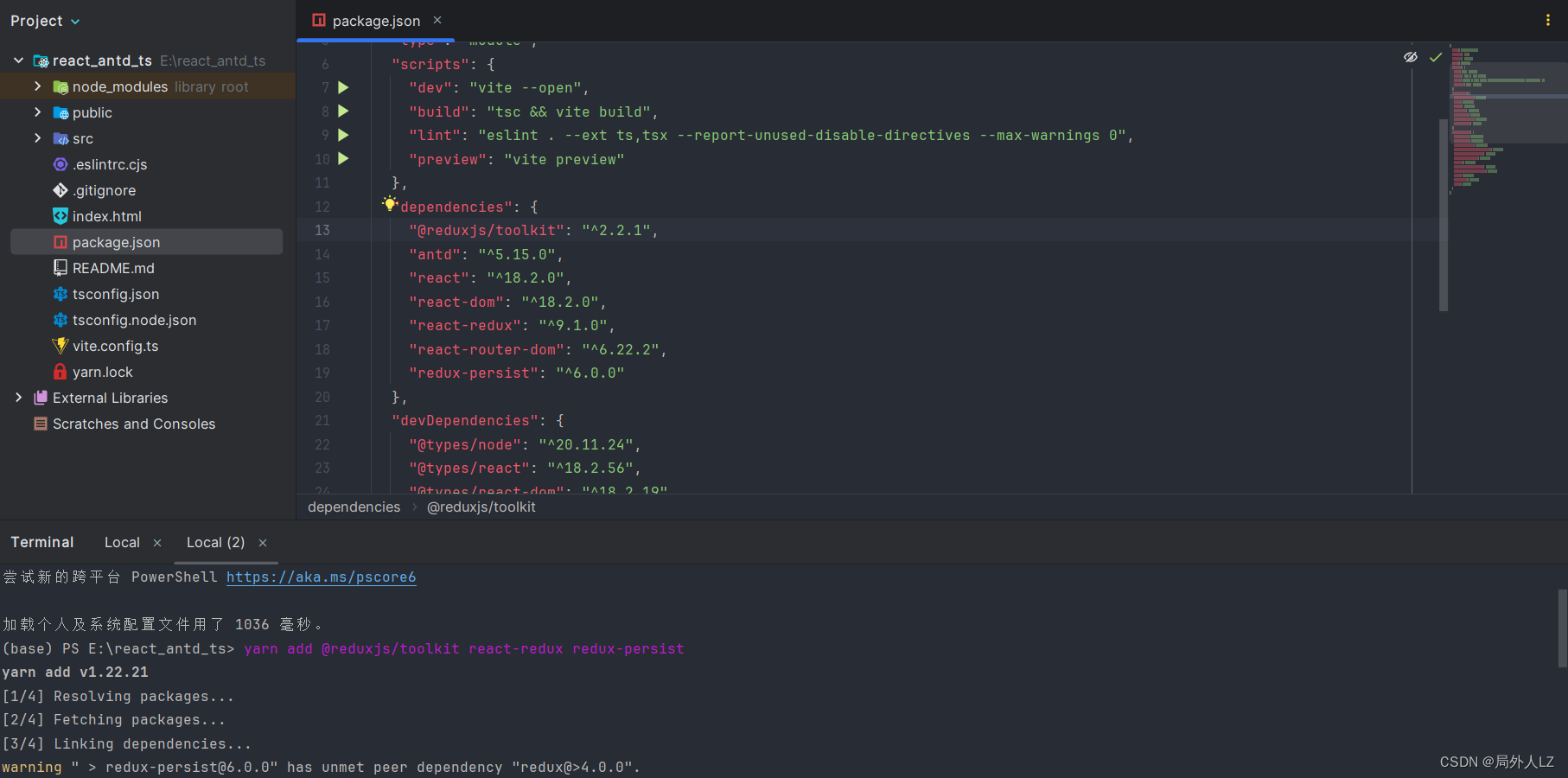Click the vite.config.ts file icon
The height and width of the screenshot is (778, 1568).
click(61, 346)
